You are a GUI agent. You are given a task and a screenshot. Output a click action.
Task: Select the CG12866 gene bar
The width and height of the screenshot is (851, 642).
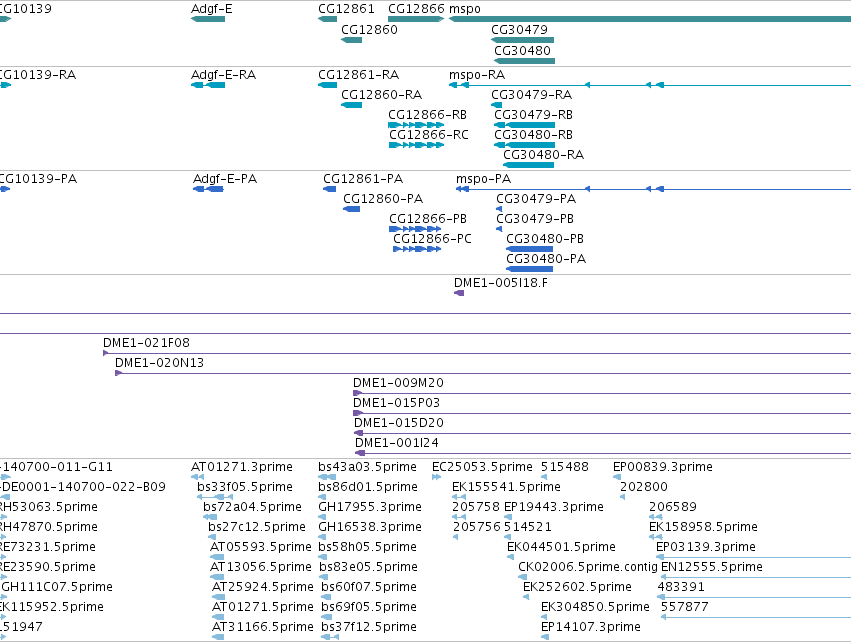pos(416,20)
